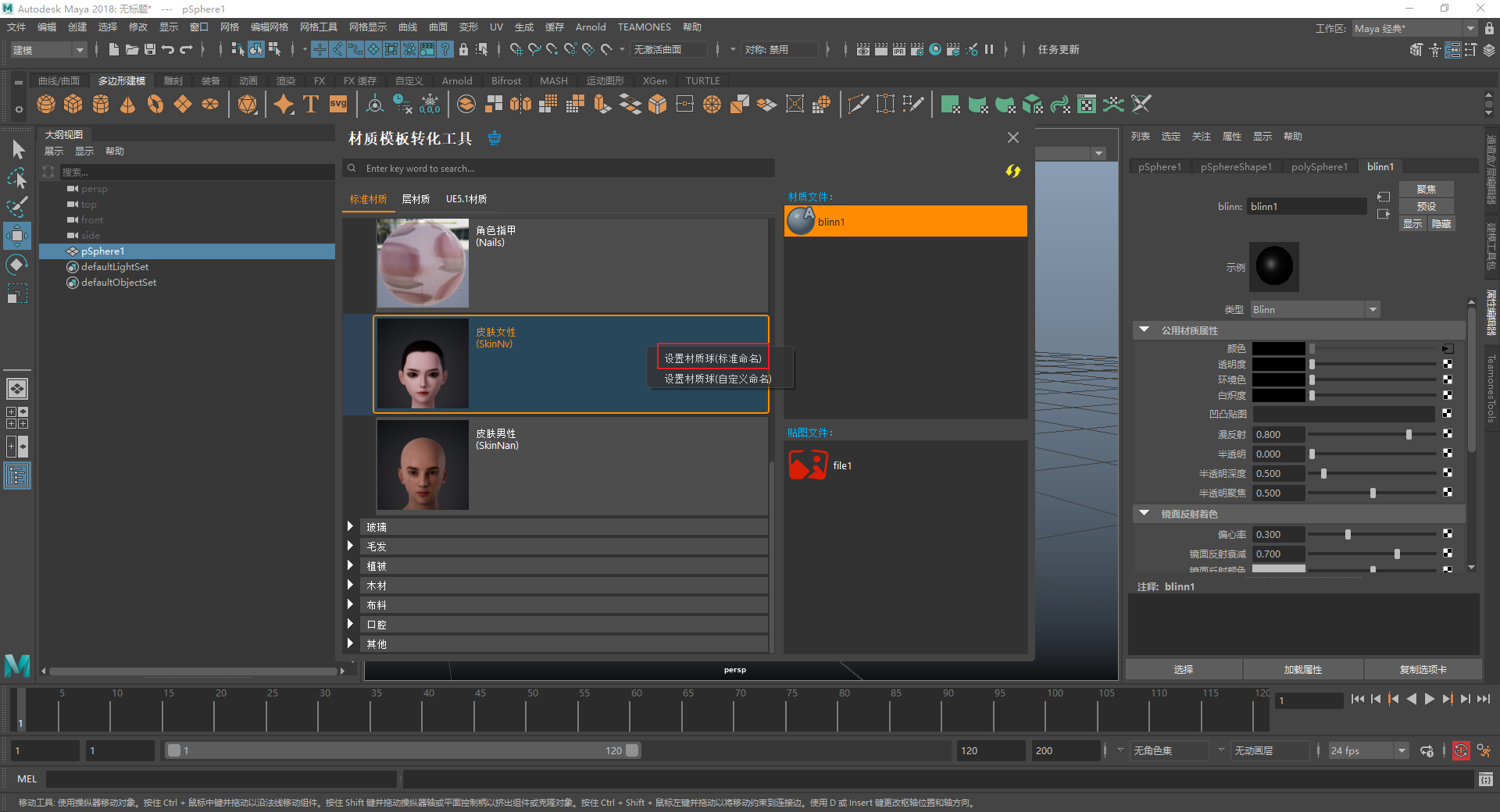Choose 设置材质球(自定义命名) from context menu

pos(717,379)
